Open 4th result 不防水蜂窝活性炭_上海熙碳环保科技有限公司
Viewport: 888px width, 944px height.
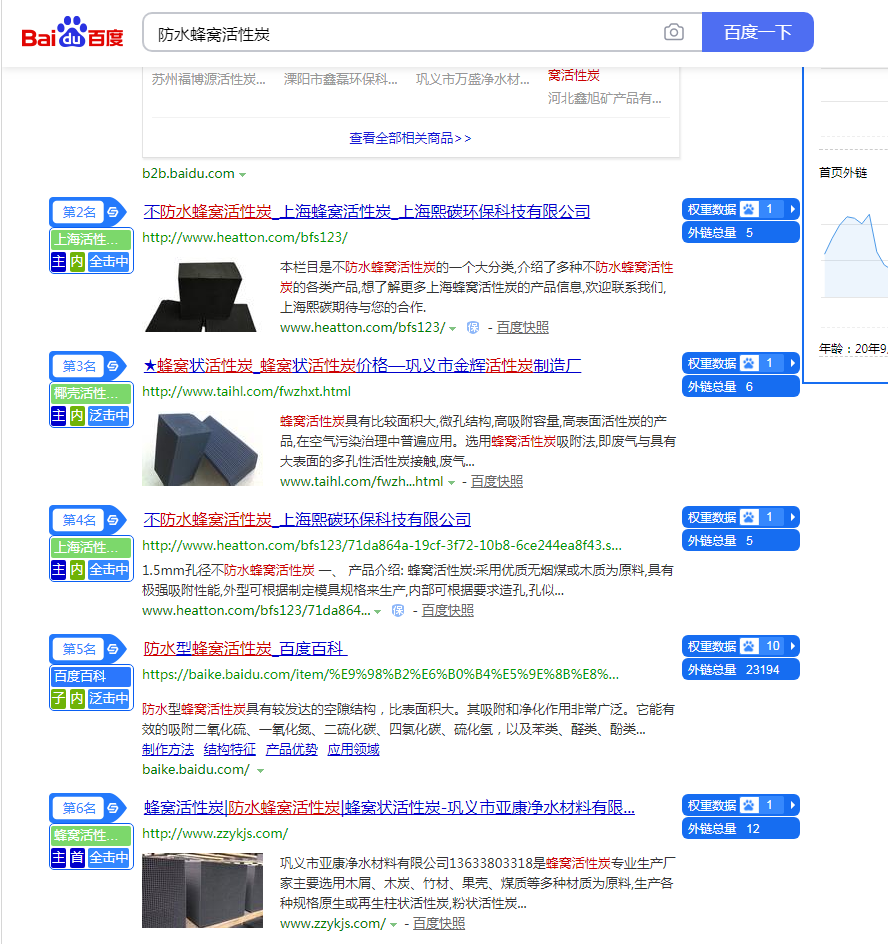[307, 520]
